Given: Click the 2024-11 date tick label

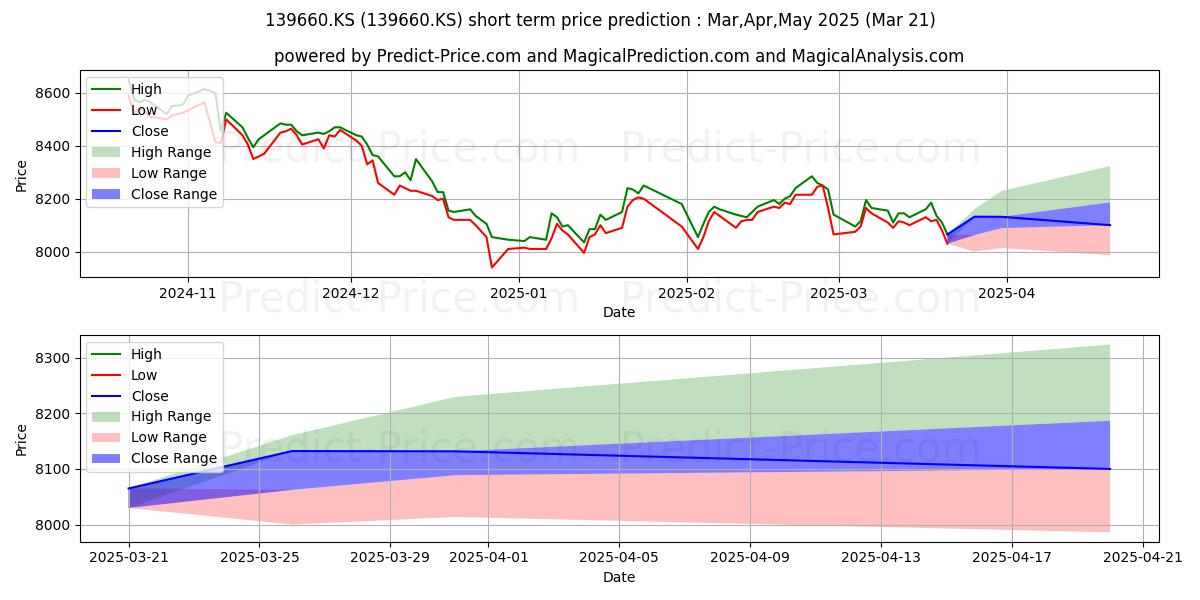Looking at the screenshot, I should [188, 293].
